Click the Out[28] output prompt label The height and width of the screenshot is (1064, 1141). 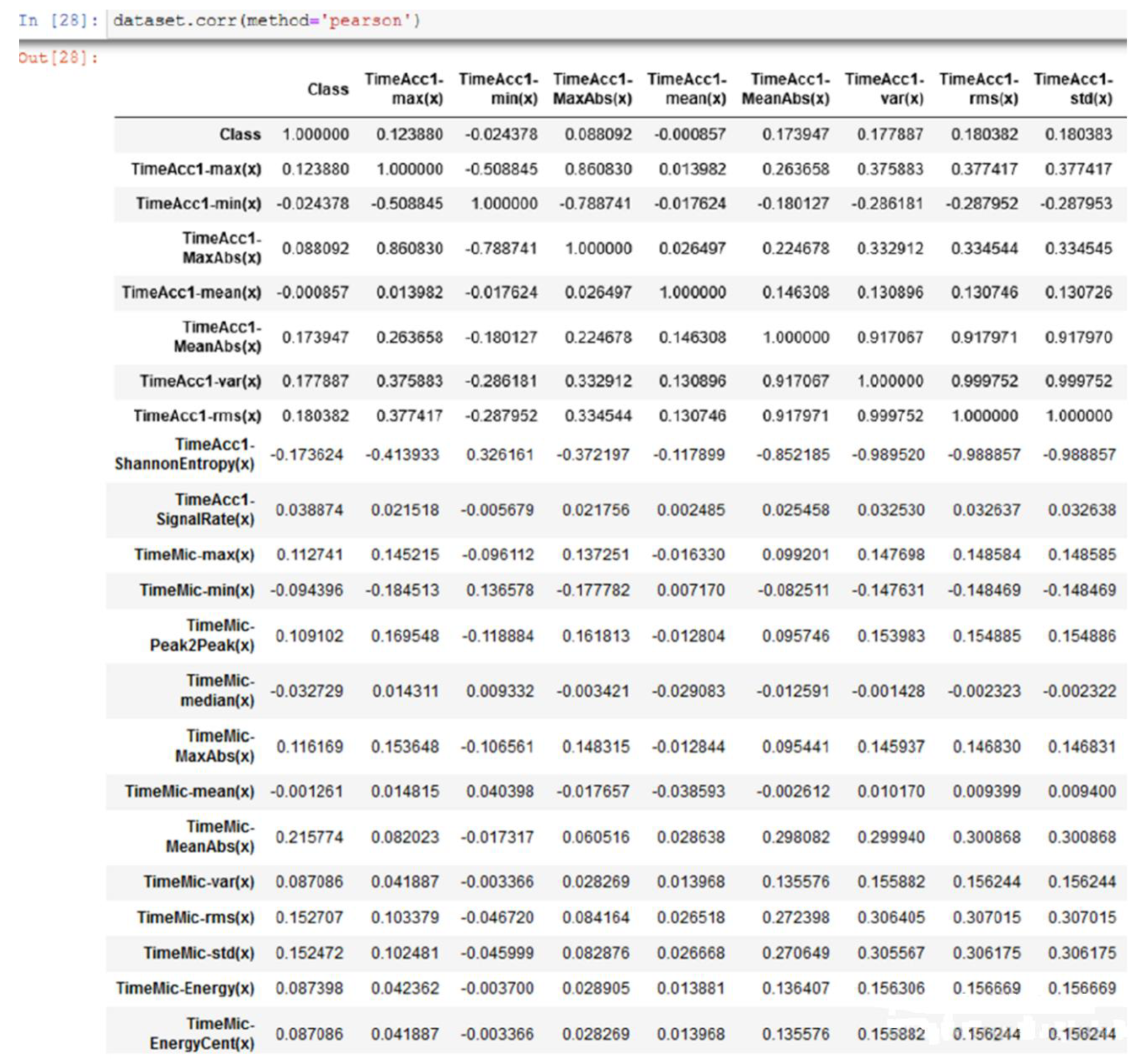57,58
